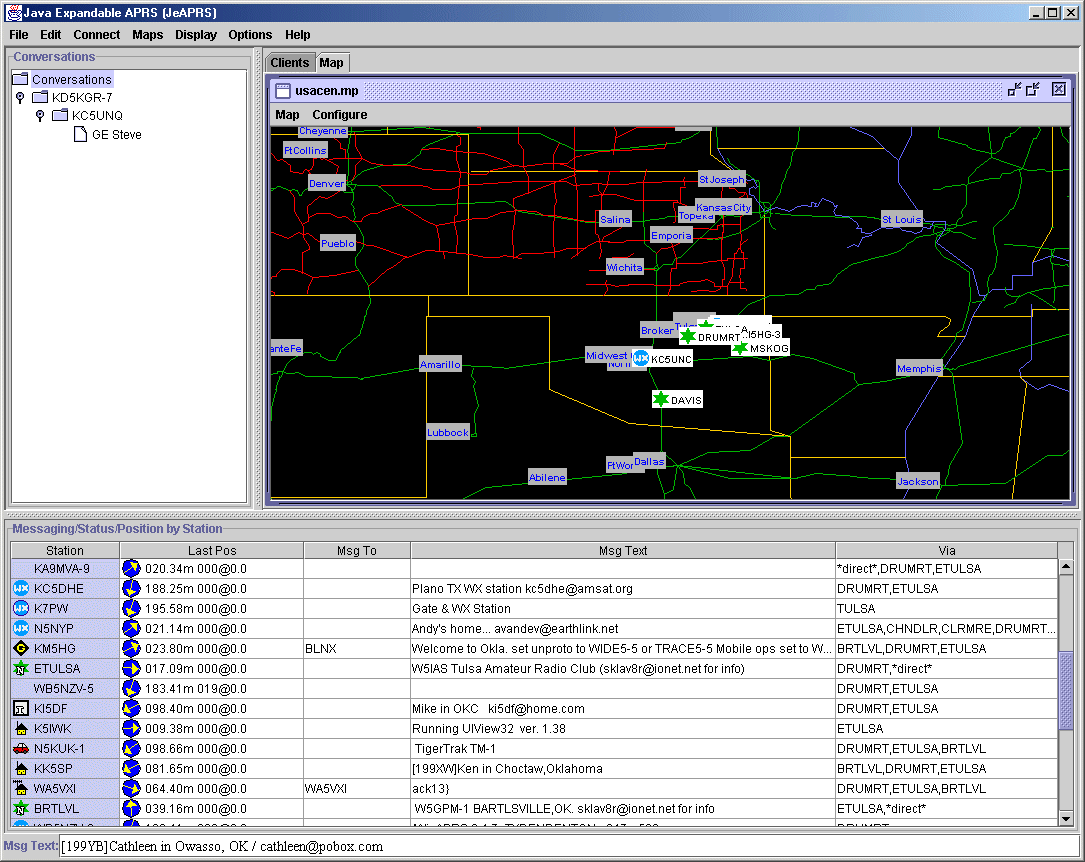Screen dimensions: 1085x862
Task: Collapse the KD5KGR-7 conversation node
Action: coord(20,98)
